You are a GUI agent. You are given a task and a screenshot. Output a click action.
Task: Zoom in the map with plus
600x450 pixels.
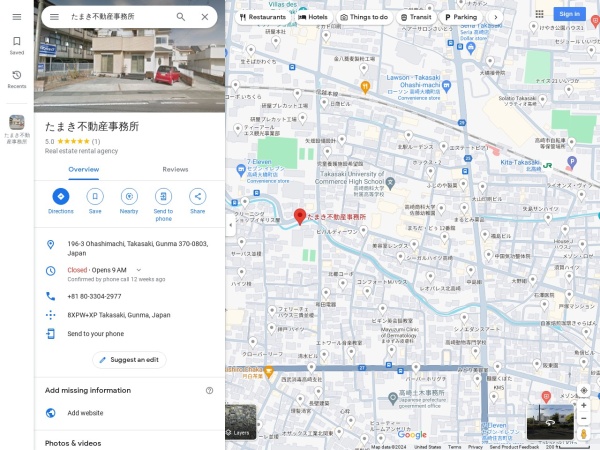click(584, 405)
